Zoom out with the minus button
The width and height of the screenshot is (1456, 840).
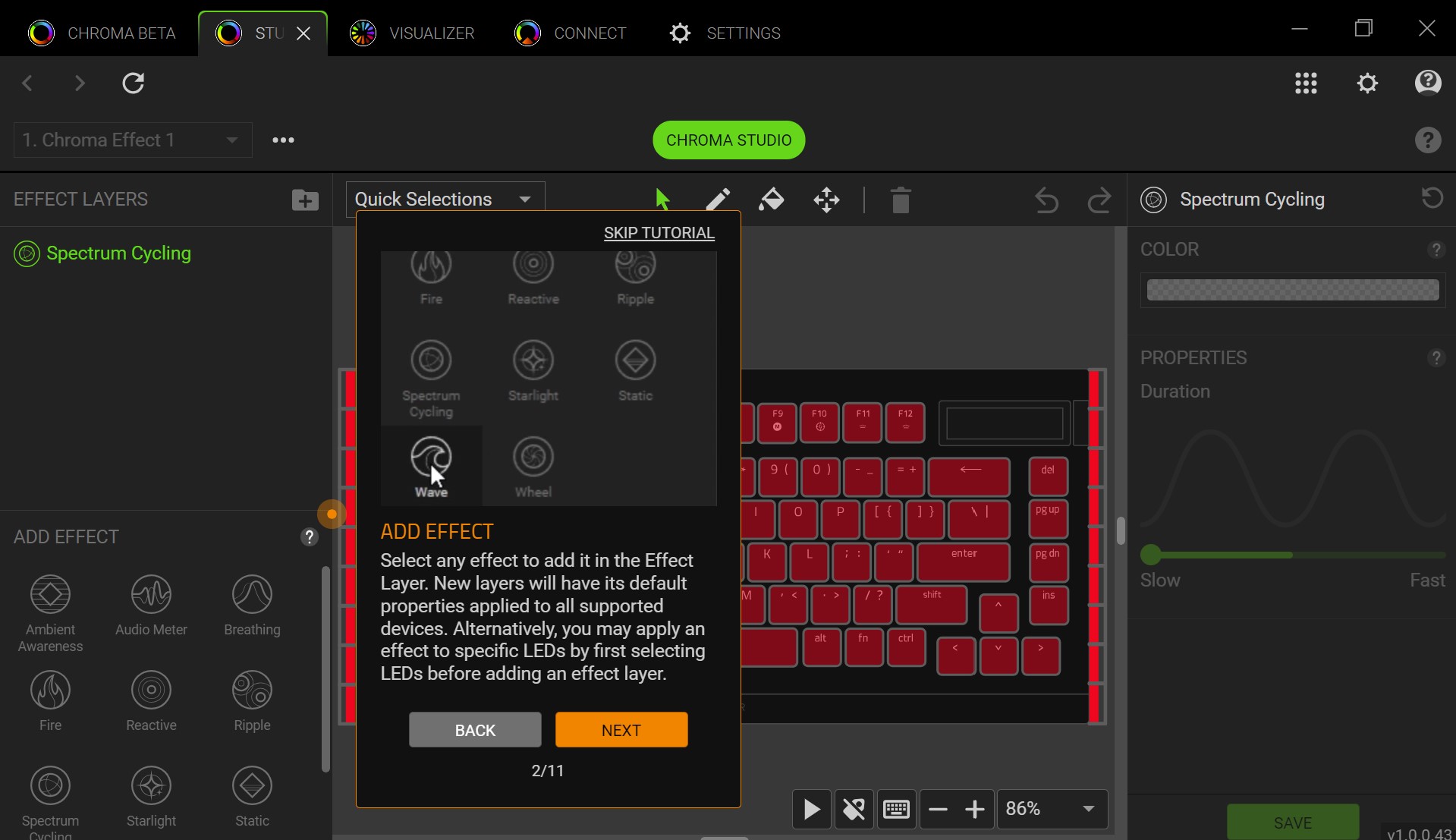point(939,809)
